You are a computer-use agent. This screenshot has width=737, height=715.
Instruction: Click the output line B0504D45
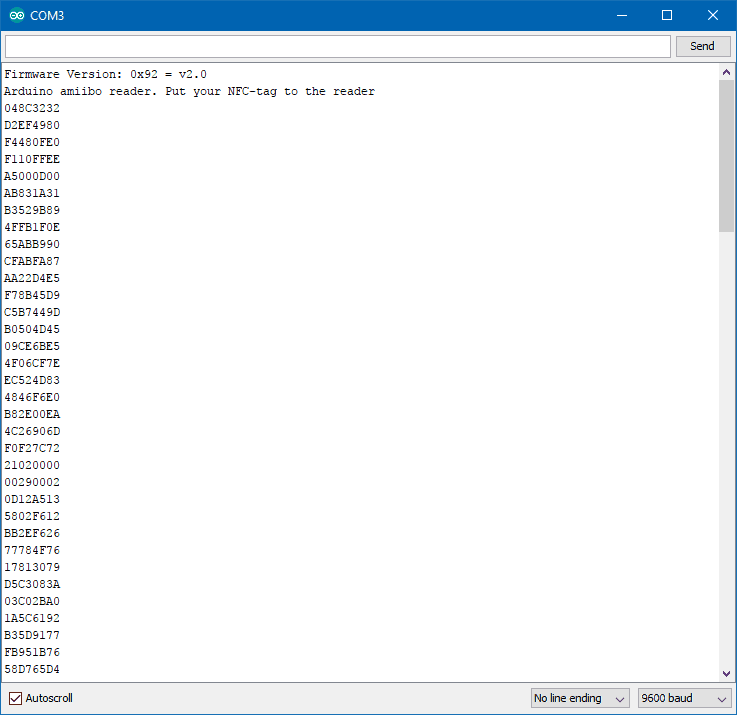tap(32, 329)
